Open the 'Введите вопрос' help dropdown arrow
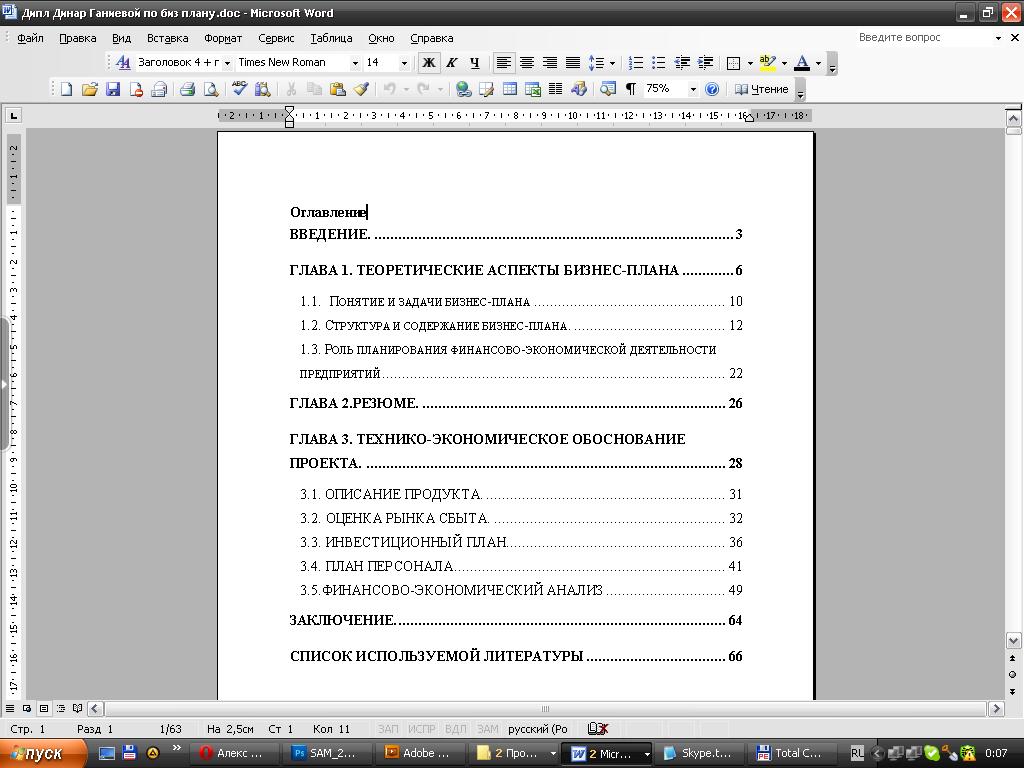Screen dimensions: 1024x768 point(998,38)
